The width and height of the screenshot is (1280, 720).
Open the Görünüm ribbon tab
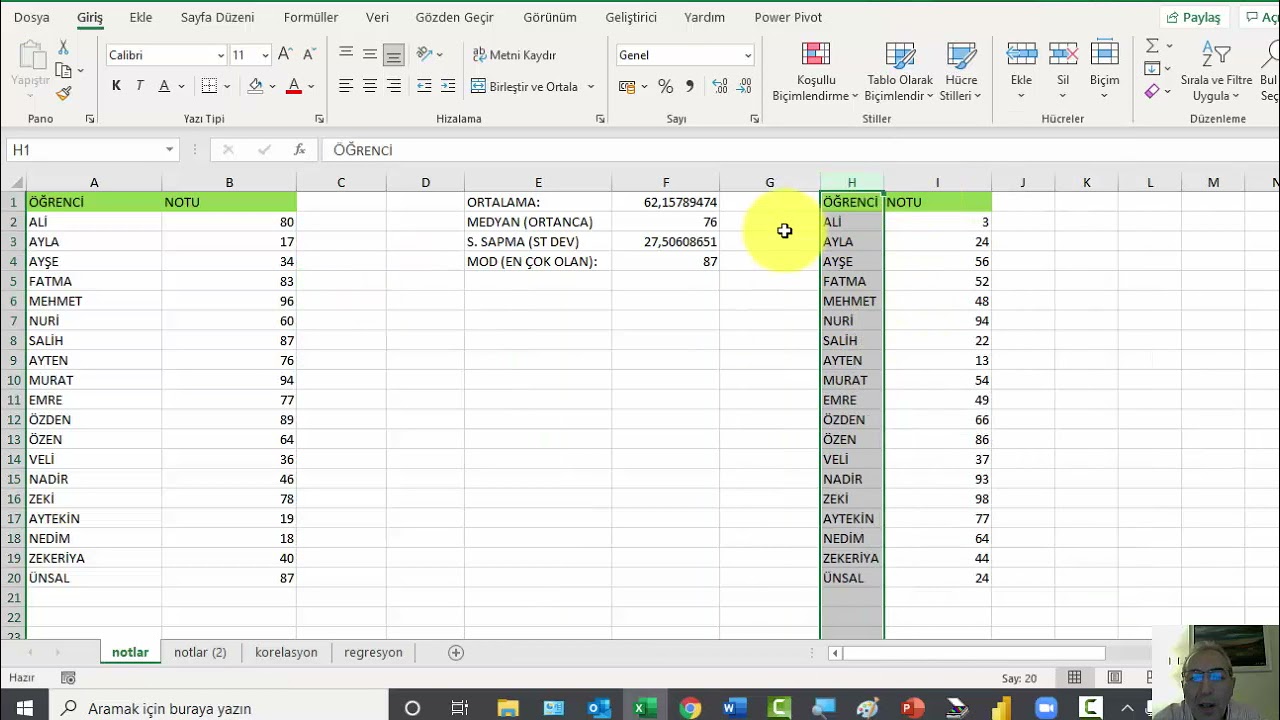[550, 17]
